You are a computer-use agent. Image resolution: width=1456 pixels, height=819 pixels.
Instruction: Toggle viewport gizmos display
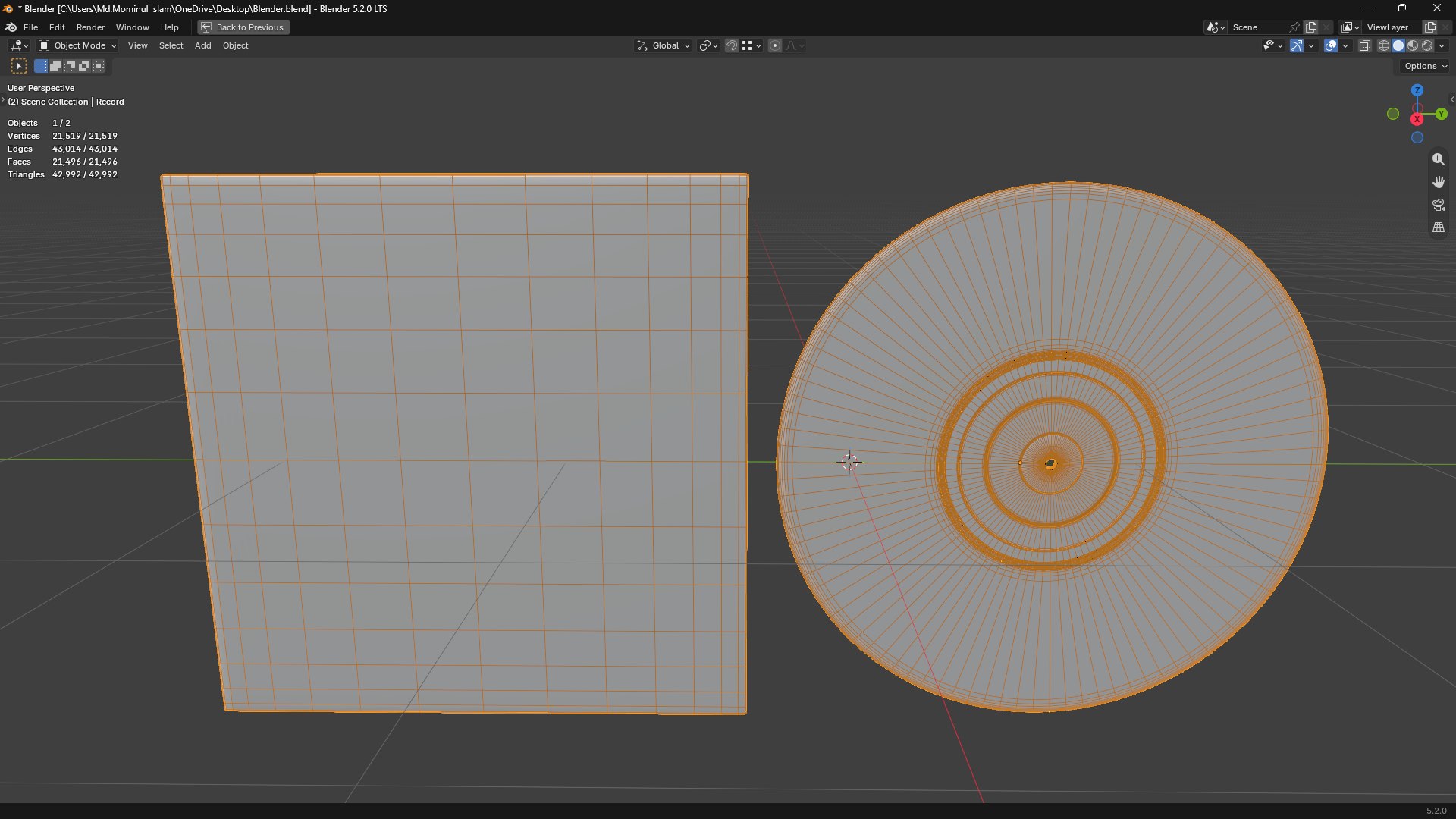[x=1297, y=46]
